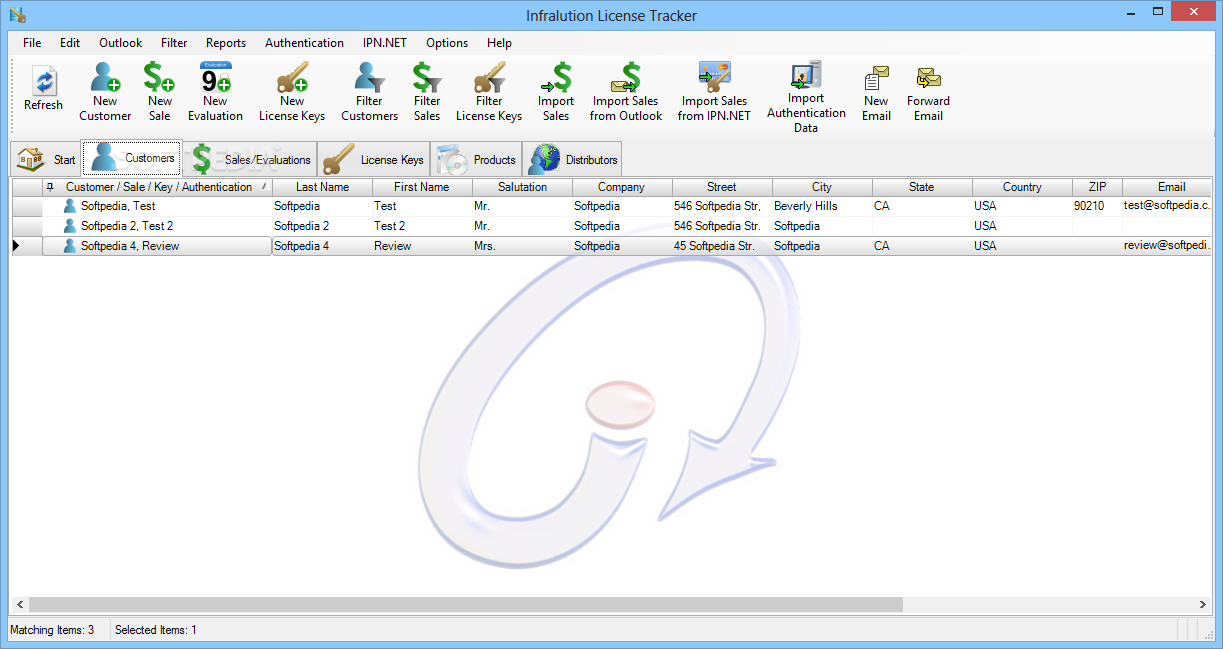Open the Distributors tab
Viewport: 1223px width, 649px height.
[572, 159]
